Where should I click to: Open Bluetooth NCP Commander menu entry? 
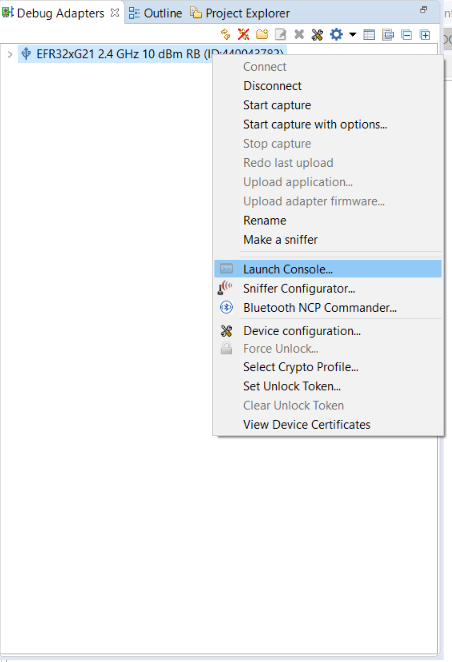(320, 308)
